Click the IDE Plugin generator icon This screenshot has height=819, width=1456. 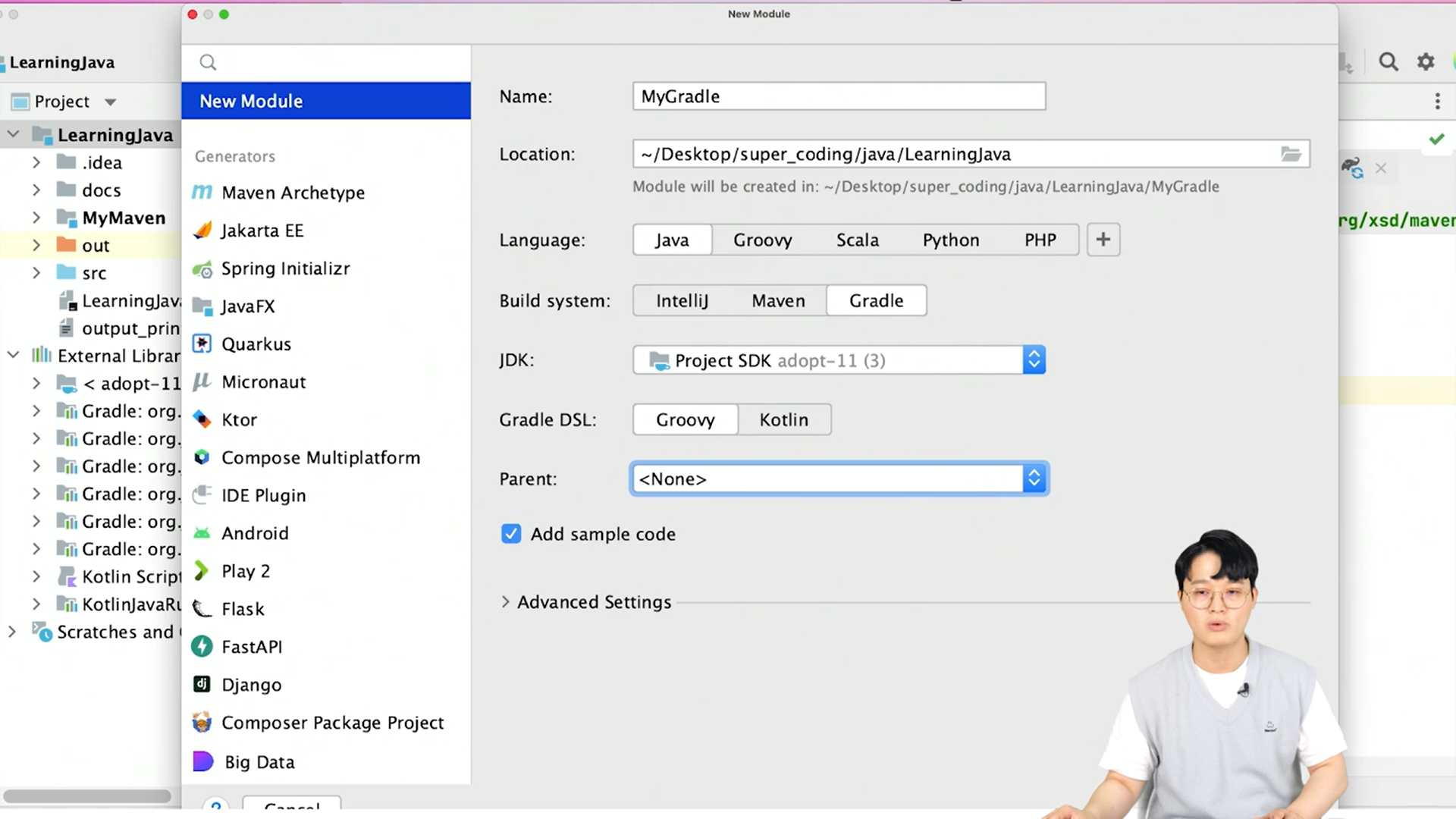coord(202,495)
